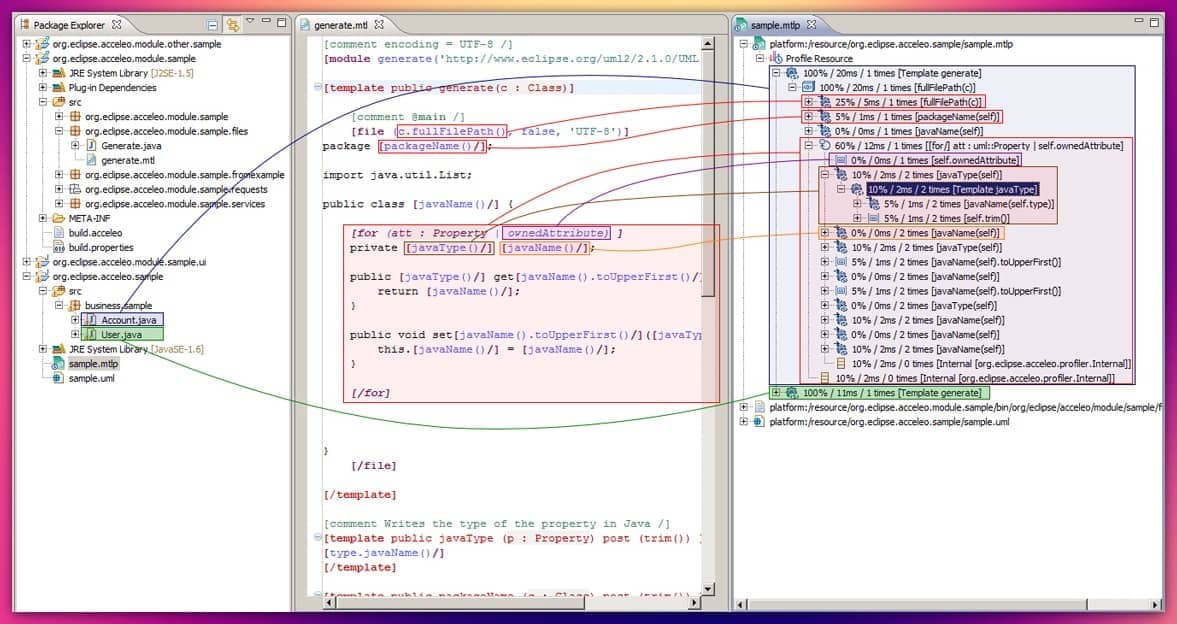Click the Package Explorer view menu arrow
Screen dimensions: 1177x624
point(250,22)
